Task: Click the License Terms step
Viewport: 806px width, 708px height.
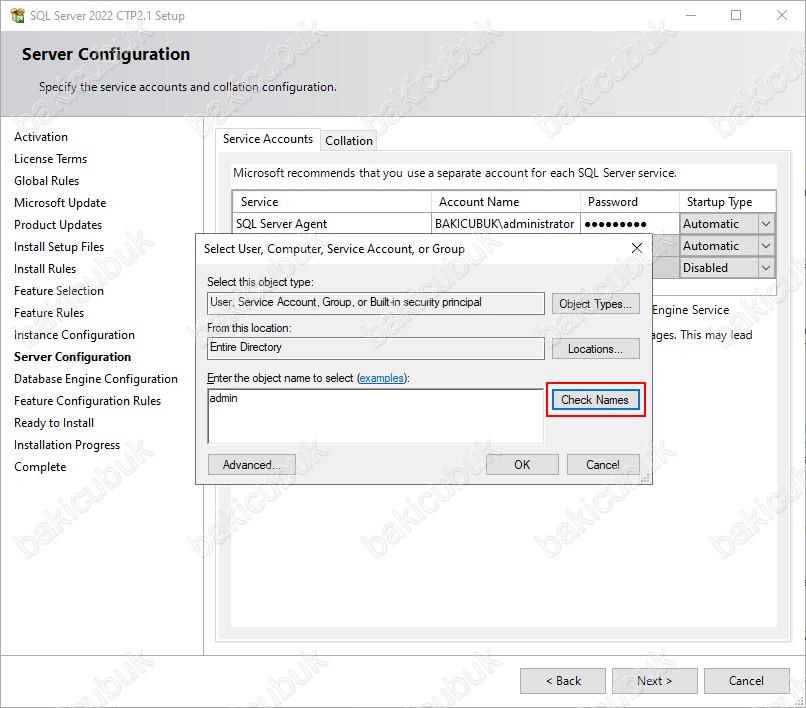Action: click(x=50, y=159)
